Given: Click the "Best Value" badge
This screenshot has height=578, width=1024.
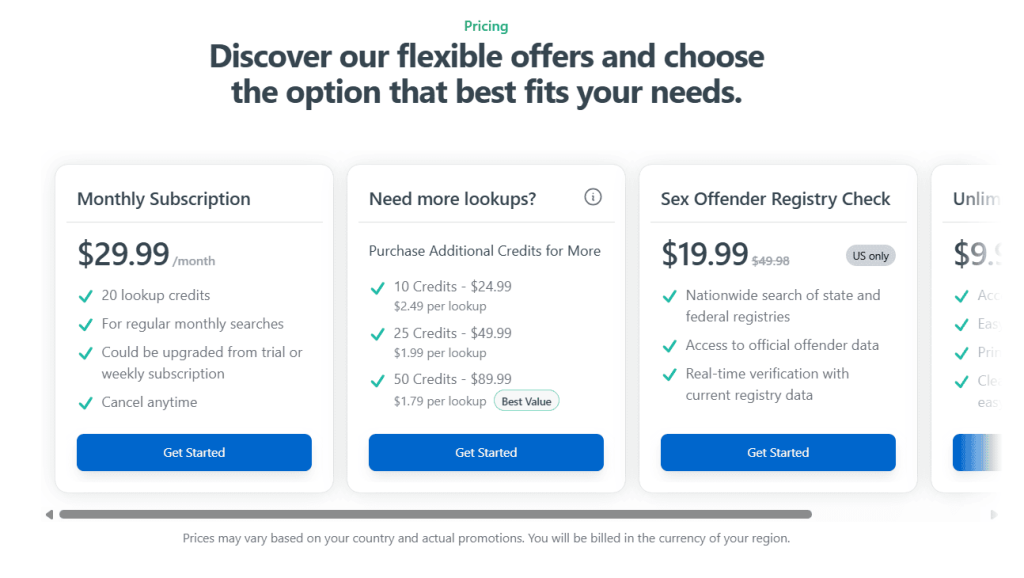Looking at the screenshot, I should pyautogui.click(x=526, y=400).
